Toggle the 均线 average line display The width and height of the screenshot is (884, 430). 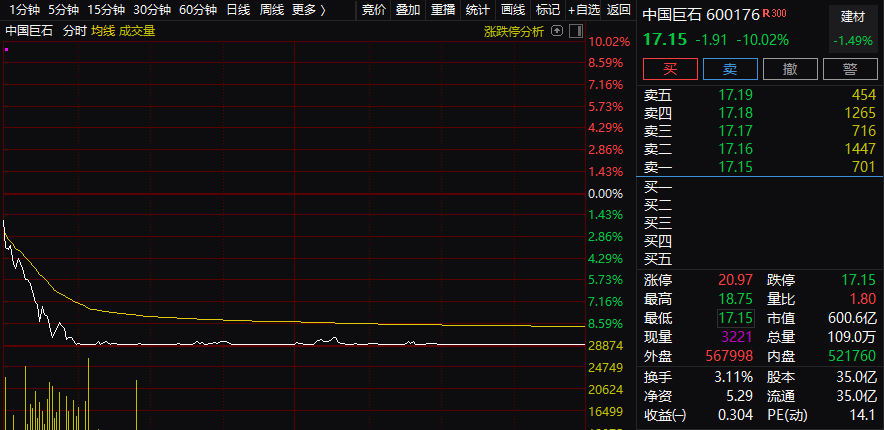coord(103,30)
